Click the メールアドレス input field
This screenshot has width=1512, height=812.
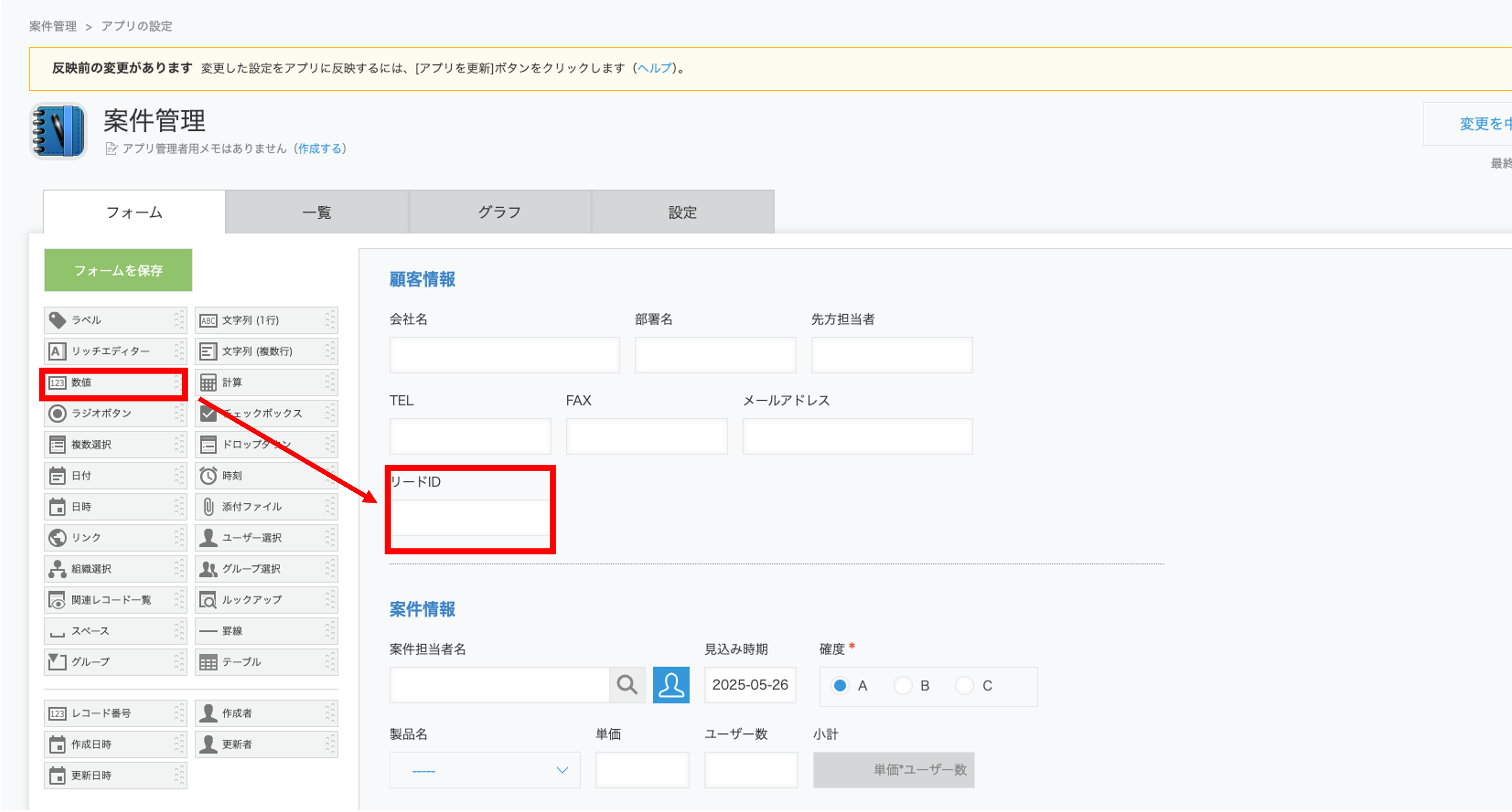[x=857, y=436]
